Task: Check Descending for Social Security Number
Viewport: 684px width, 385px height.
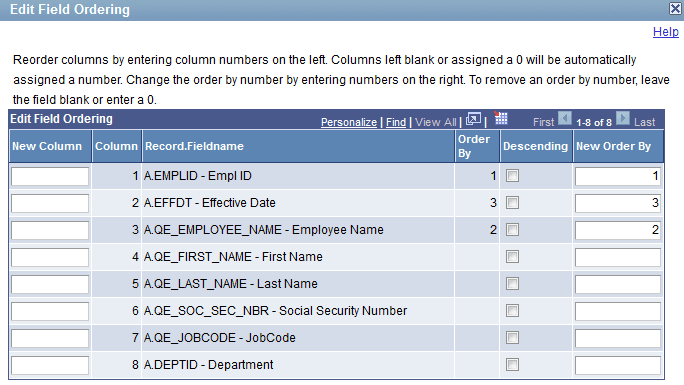Action: [x=513, y=311]
